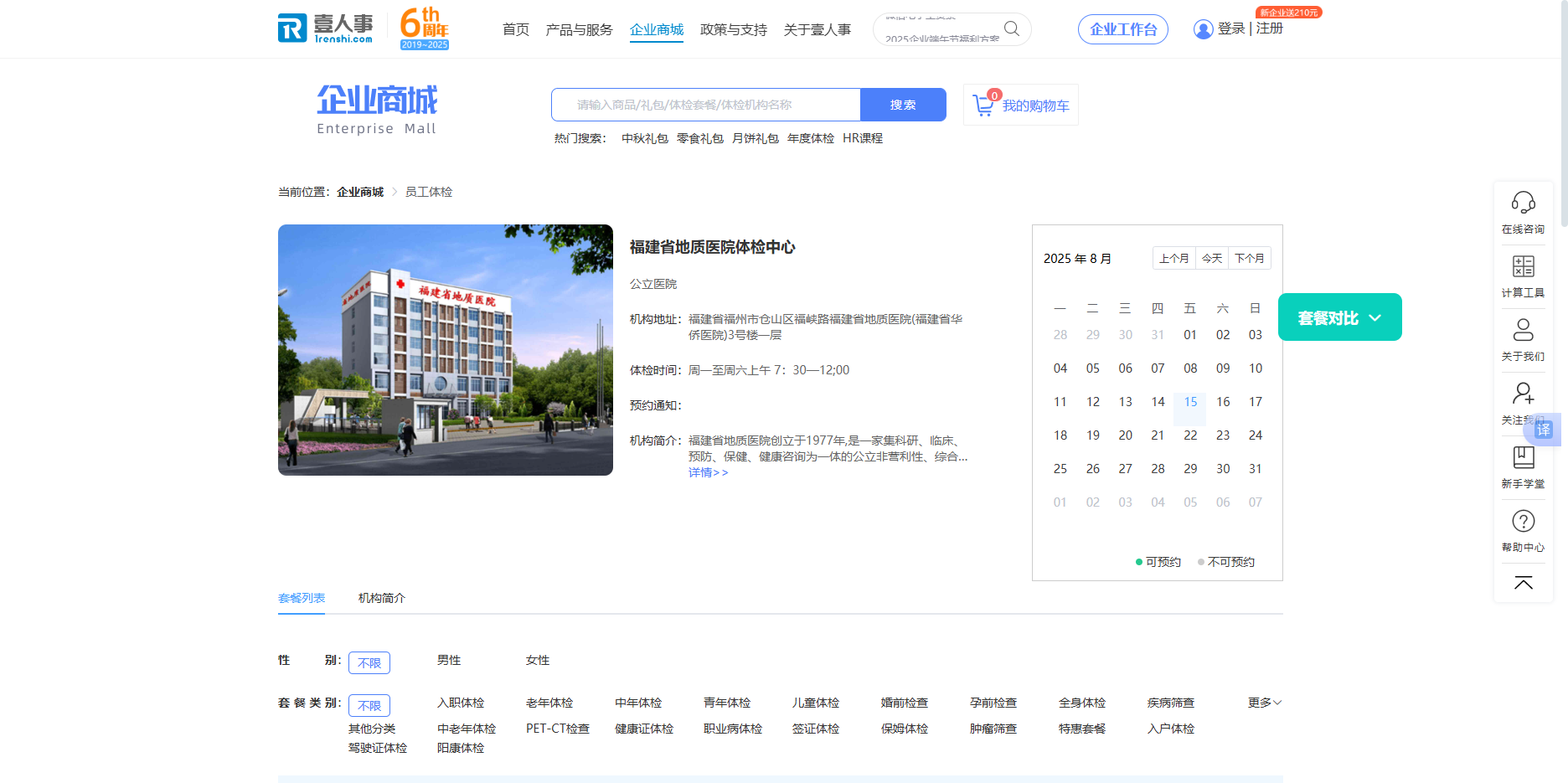This screenshot has height=783, width=1568.
Task: Click hot search 年度体检
Action: (811, 138)
